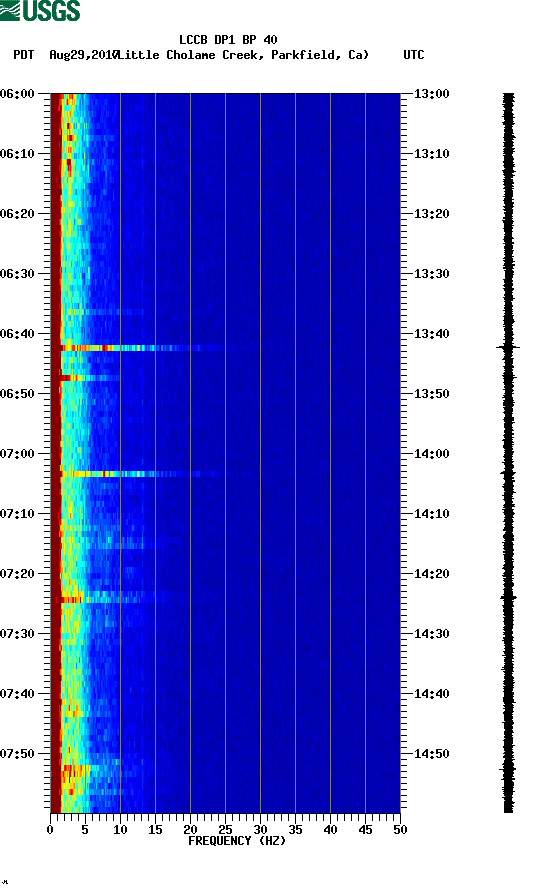Image resolution: width=552 pixels, height=893 pixels.
Task: Click the 'FREQUENCY (HZ)' axis label
Action: click(237, 841)
